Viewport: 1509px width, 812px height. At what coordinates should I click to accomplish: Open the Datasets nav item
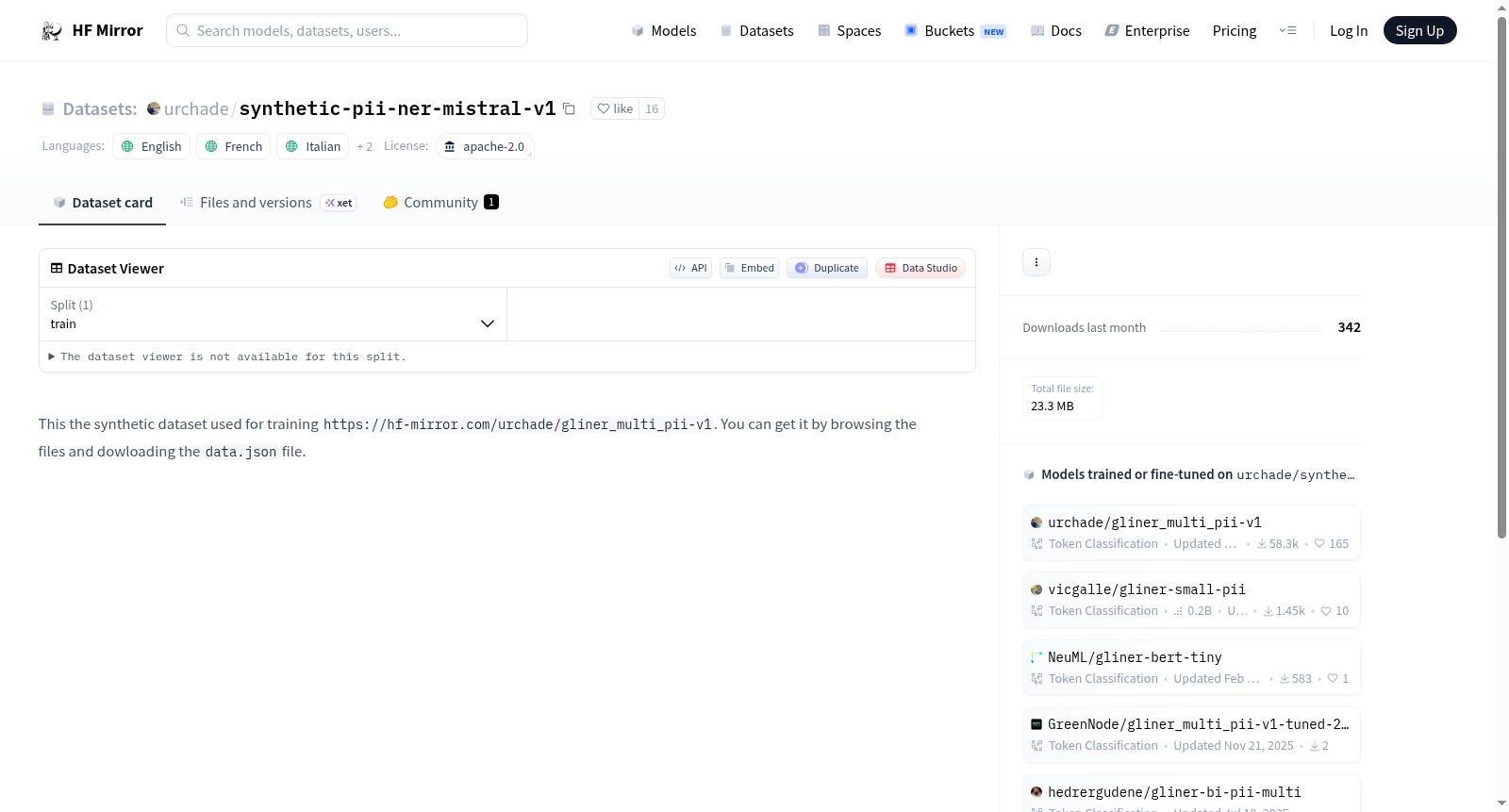(757, 31)
